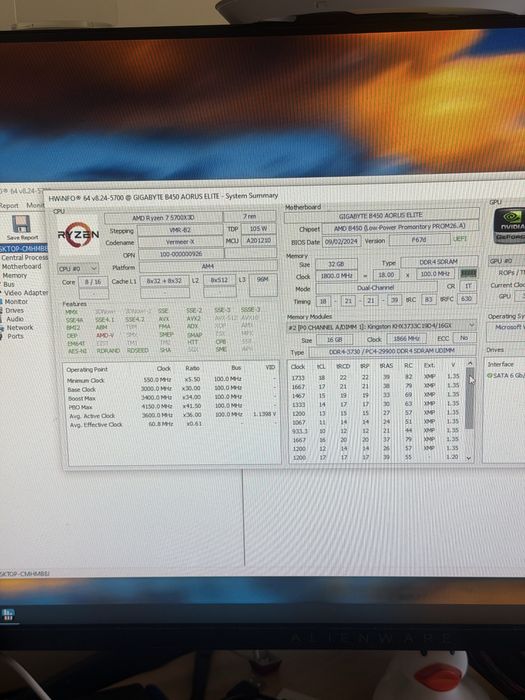The width and height of the screenshot is (525, 700).
Task: Open the Monitoring menu in main window
Action: [x=36, y=205]
